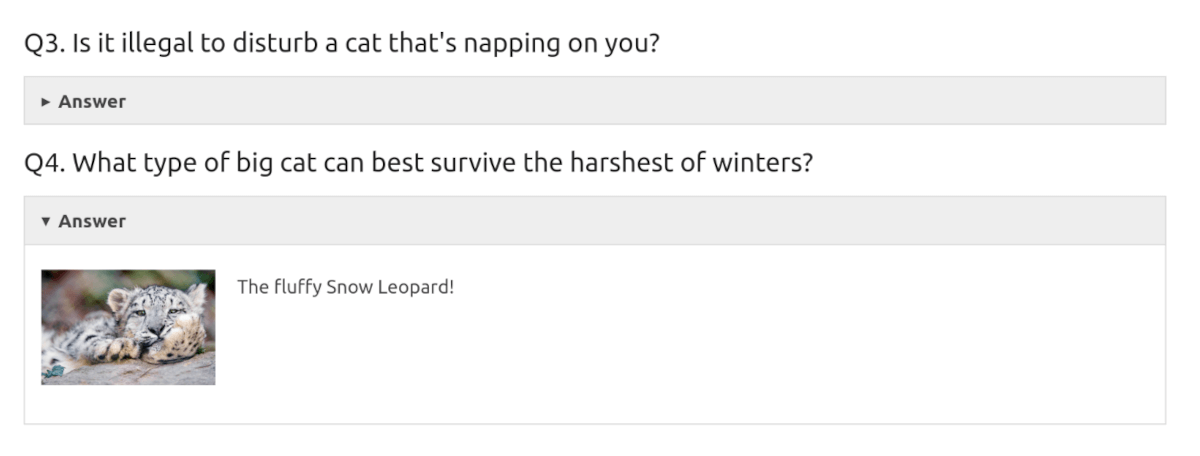Hide the snow leopard answer via Answer label

click(x=92, y=221)
